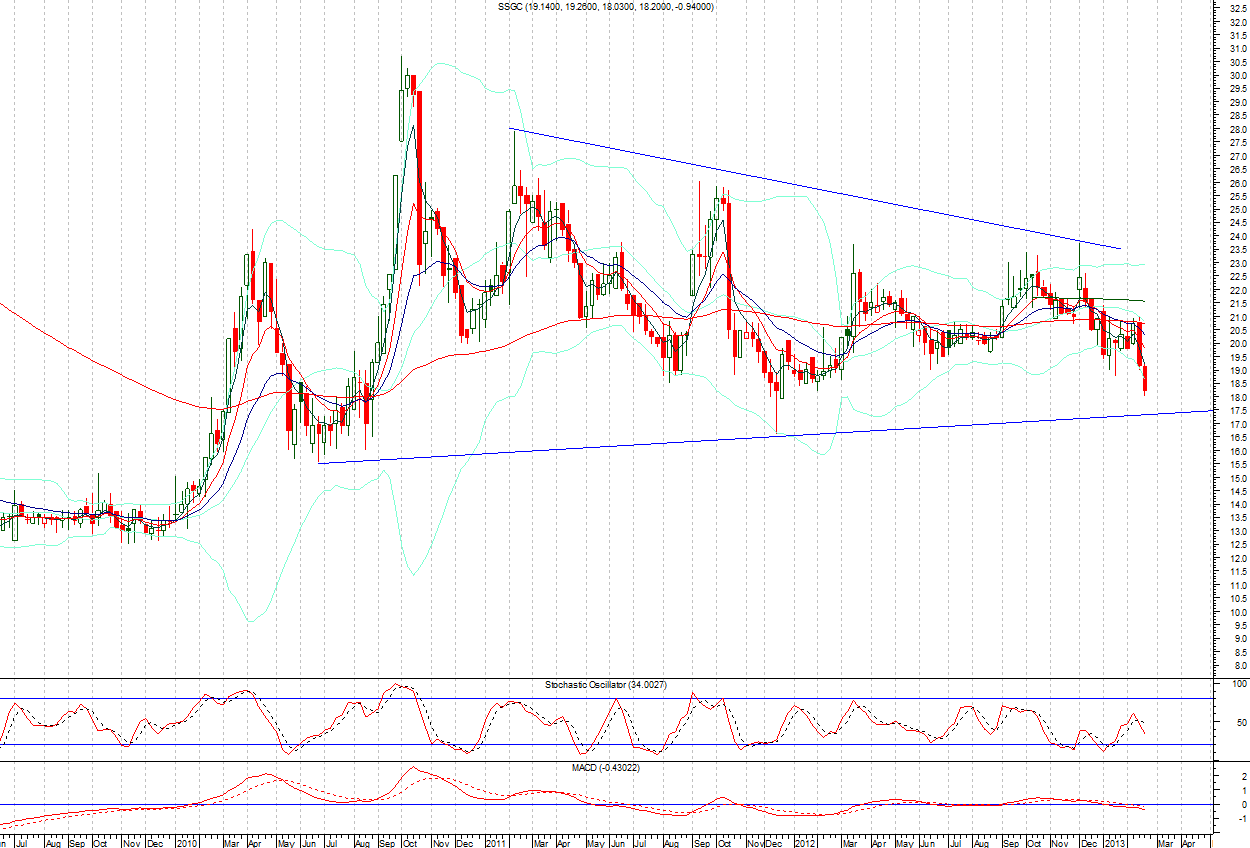Click the 2012 label on time axis
Image resolution: width=1250 pixels, height=848 pixels.
[x=805, y=842]
